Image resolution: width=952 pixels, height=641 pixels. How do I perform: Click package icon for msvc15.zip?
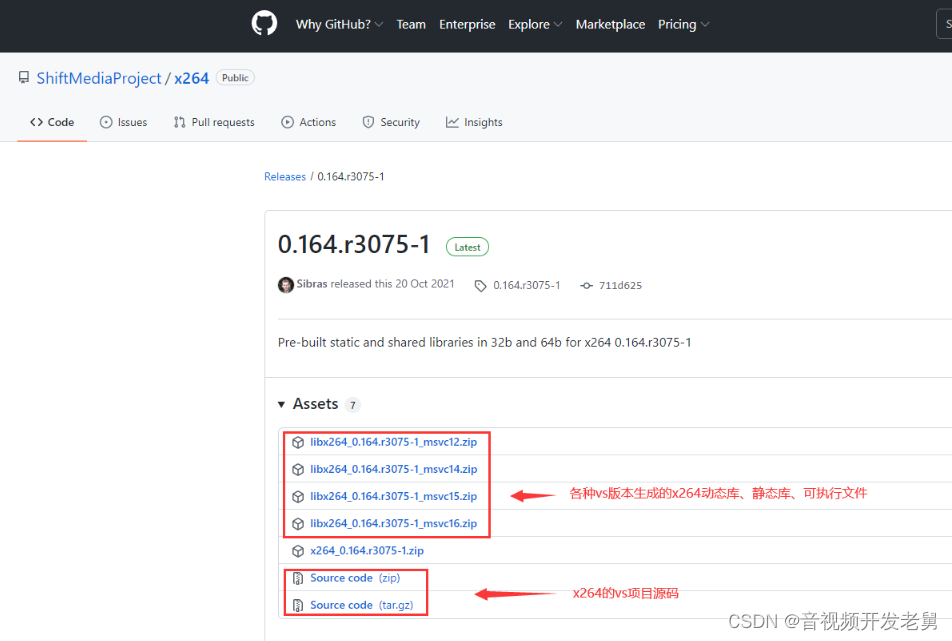[298, 497]
